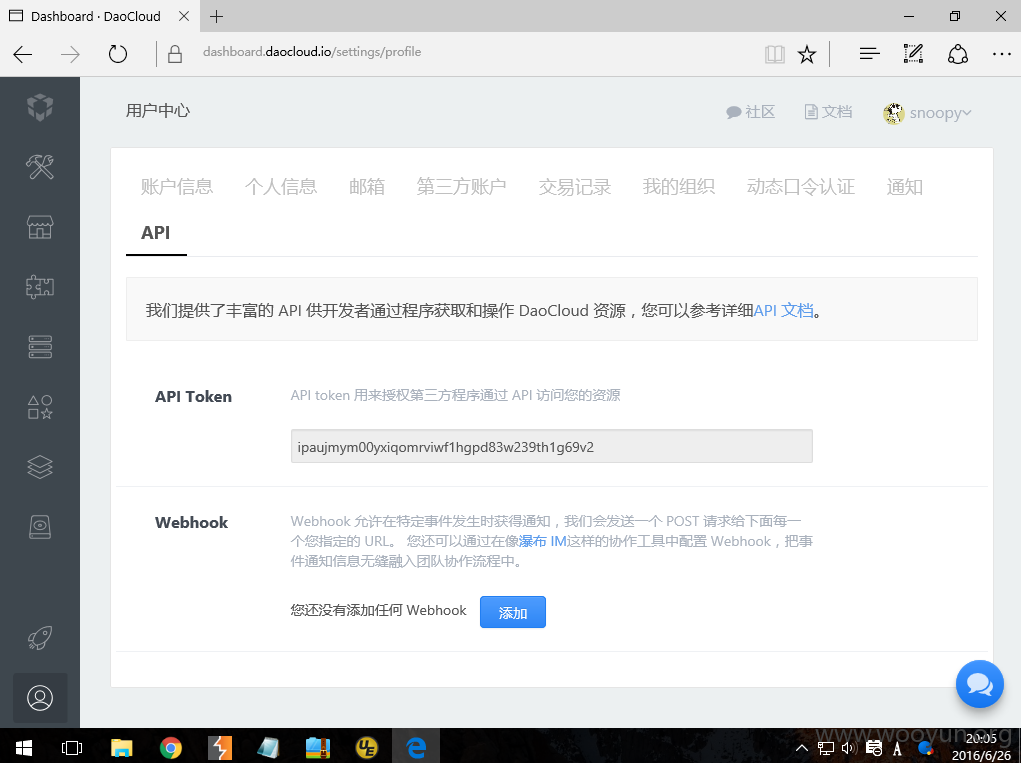Open the disk volume sidebar icon

point(40,527)
